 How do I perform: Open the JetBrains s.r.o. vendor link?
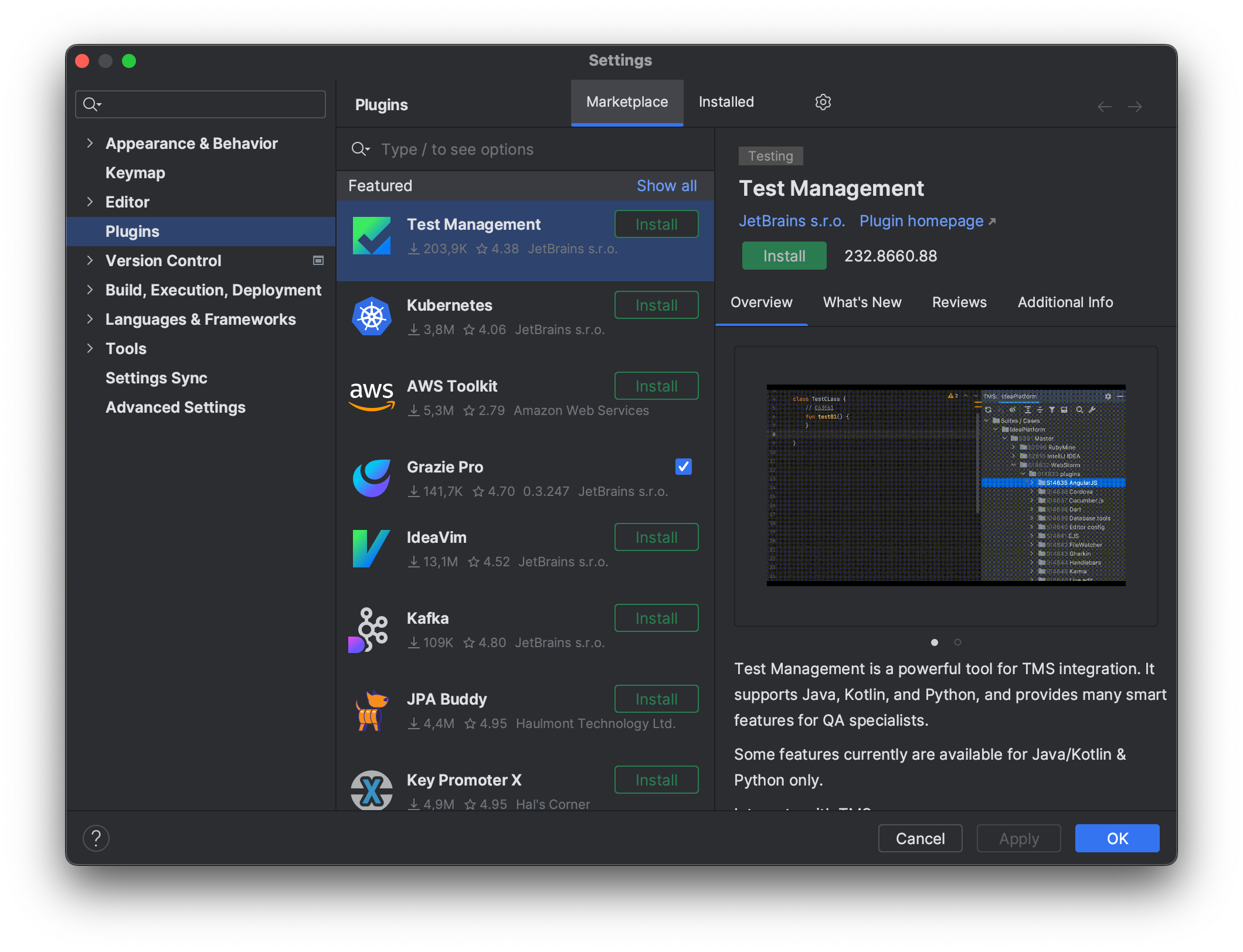coord(792,221)
